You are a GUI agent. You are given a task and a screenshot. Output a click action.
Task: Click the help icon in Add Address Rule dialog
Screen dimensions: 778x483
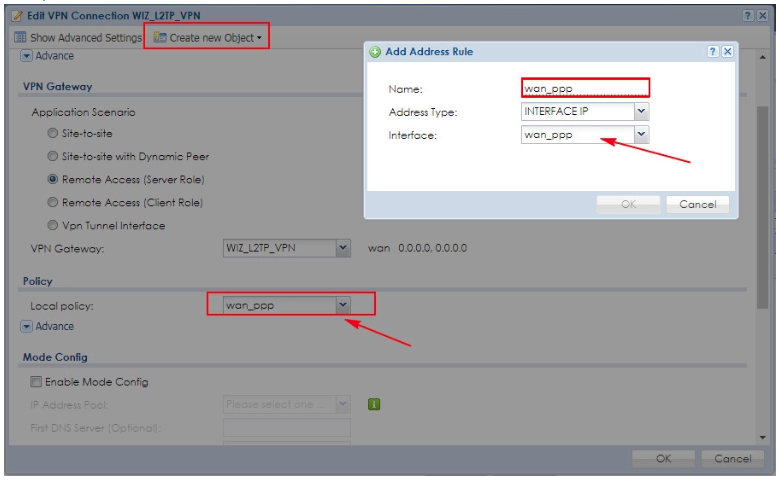point(713,51)
